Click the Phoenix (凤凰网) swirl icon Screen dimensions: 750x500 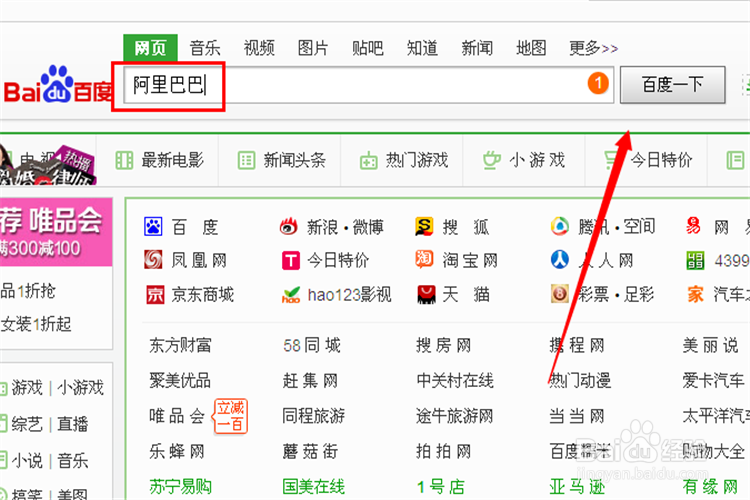tap(153, 260)
